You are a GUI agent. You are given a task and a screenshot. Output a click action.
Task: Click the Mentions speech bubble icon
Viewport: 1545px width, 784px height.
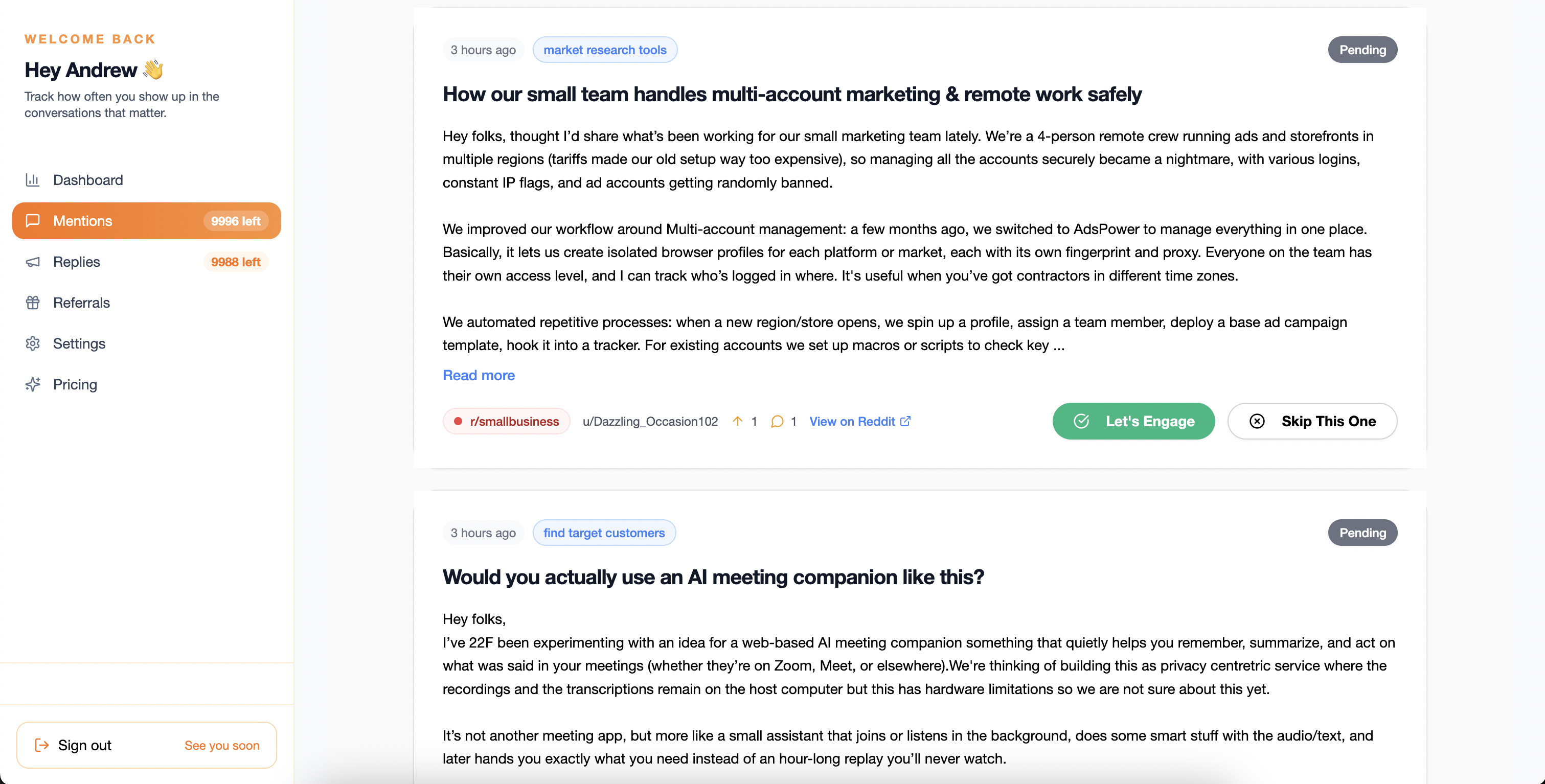pyautogui.click(x=32, y=221)
